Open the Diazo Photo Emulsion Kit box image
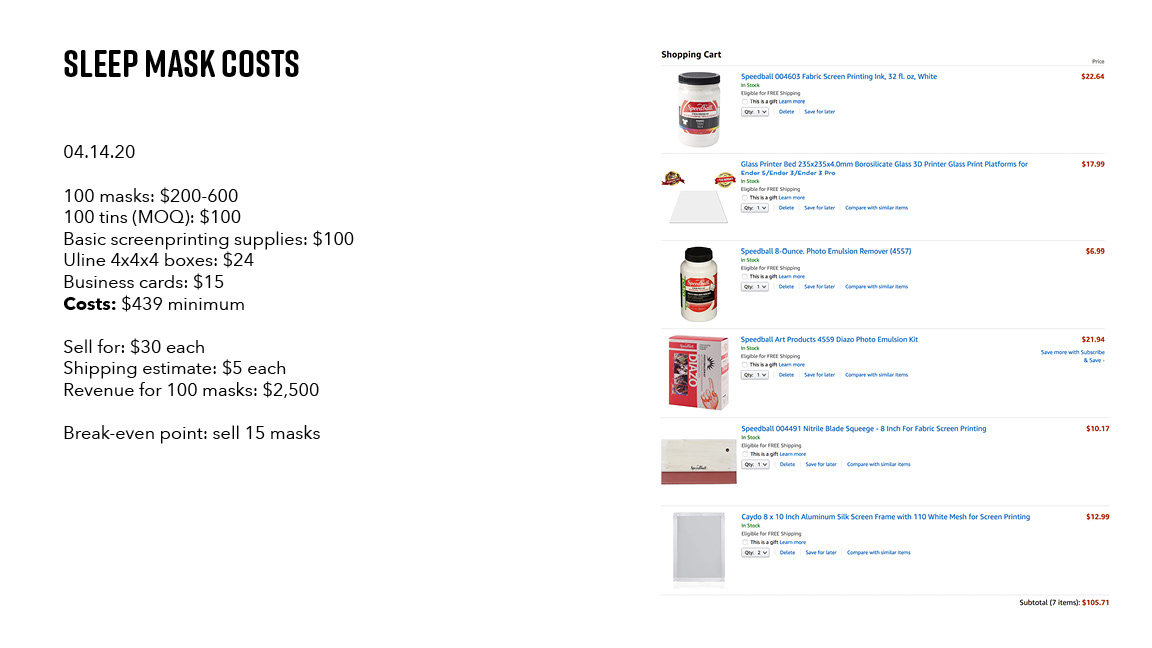The height and width of the screenshot is (648, 1152). pyautogui.click(x=698, y=372)
